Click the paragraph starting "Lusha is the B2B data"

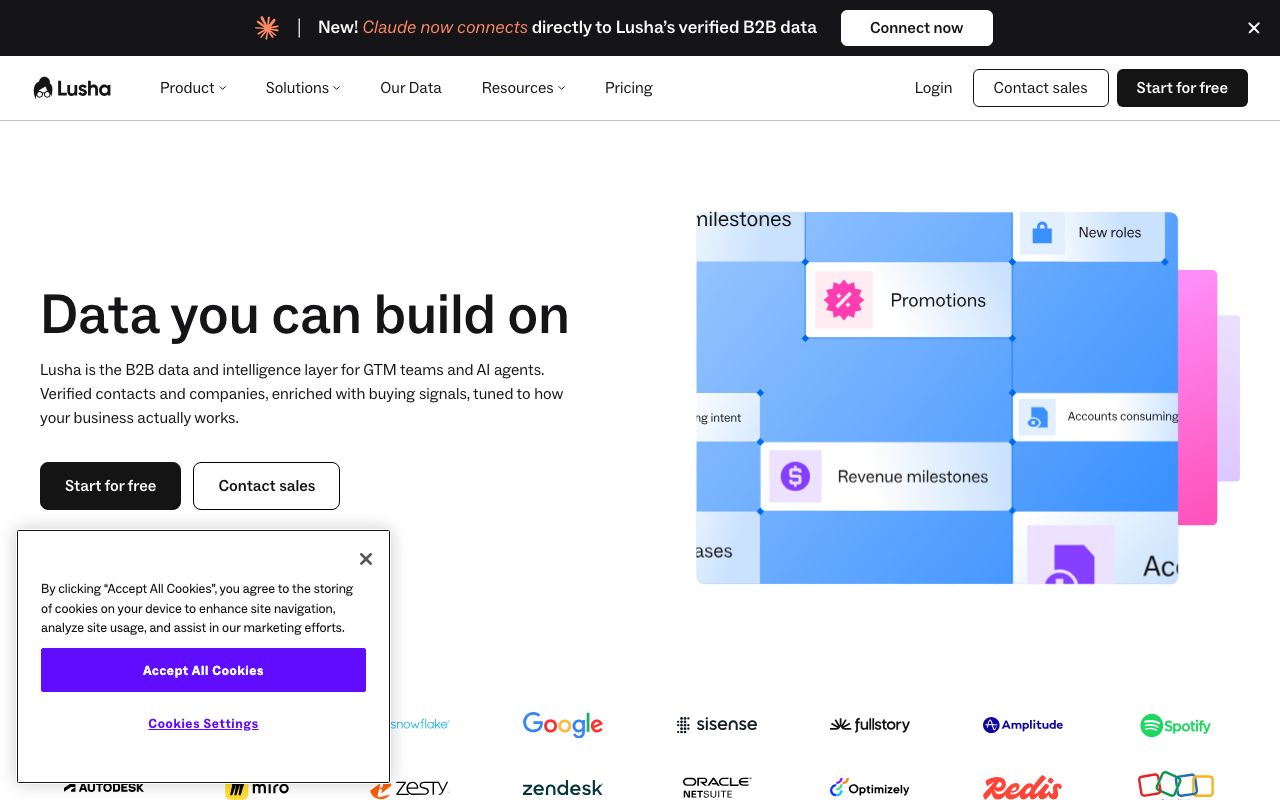click(302, 394)
